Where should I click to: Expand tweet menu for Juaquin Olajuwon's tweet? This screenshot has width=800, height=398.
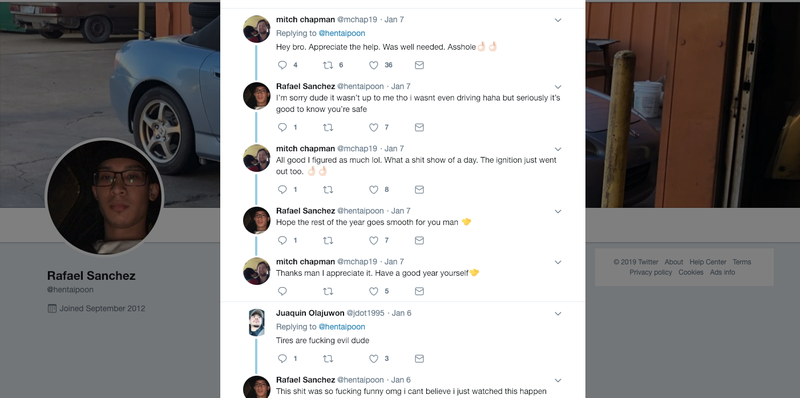(x=558, y=314)
